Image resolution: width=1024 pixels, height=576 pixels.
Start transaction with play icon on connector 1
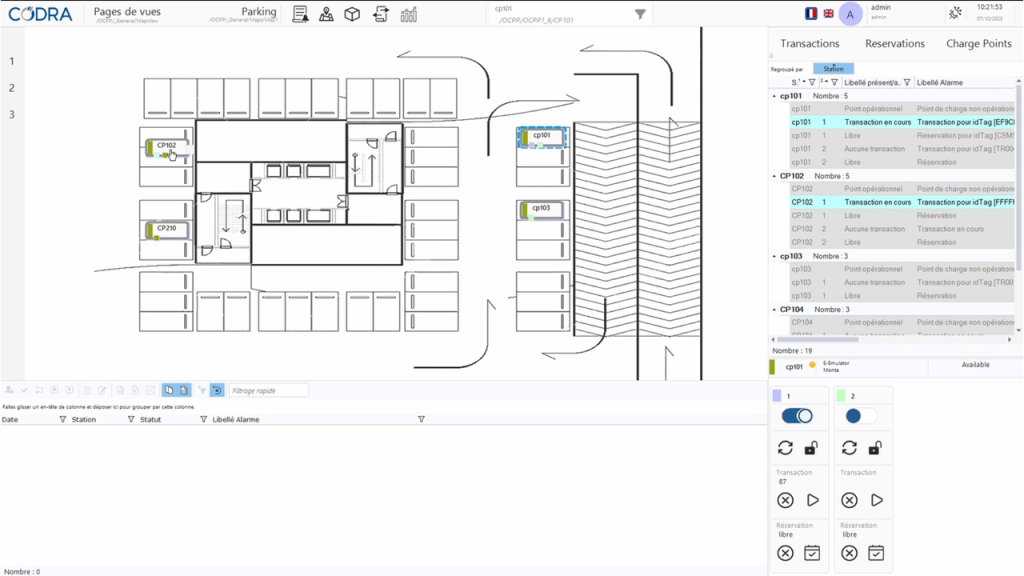point(812,500)
